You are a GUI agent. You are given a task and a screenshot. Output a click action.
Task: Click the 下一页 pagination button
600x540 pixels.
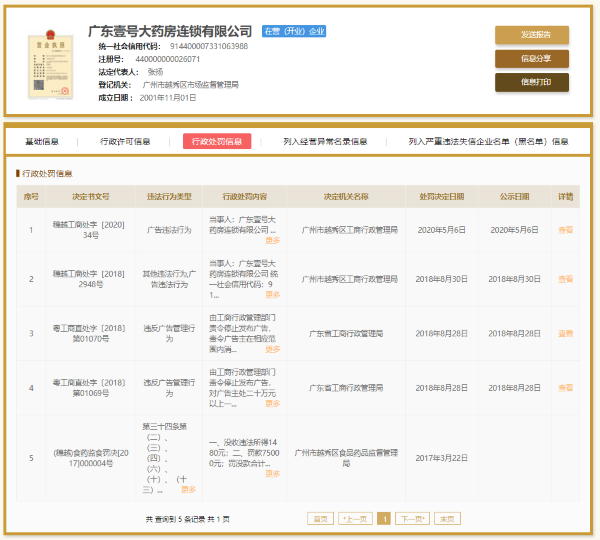(x=412, y=519)
